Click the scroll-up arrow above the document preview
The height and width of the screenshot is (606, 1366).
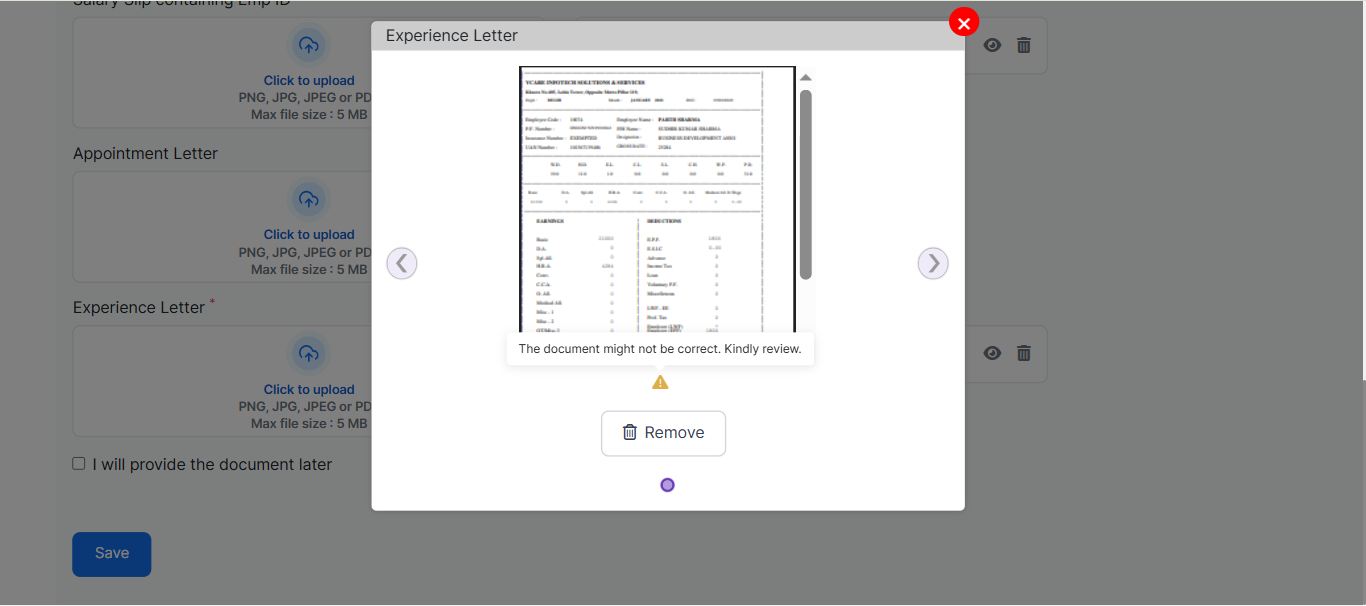(x=806, y=78)
